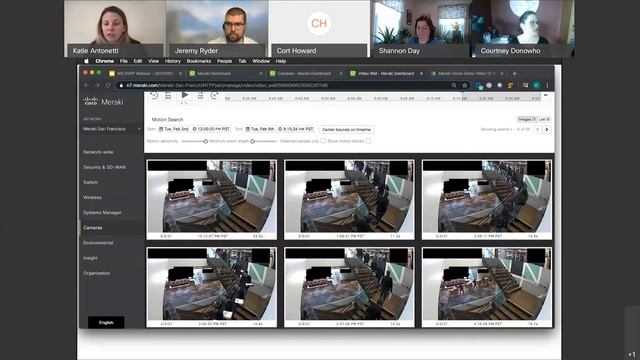Switch to the Meraki Vision Demo Video tab
This screenshot has height=360, width=640.
pyautogui.click(x=467, y=73)
